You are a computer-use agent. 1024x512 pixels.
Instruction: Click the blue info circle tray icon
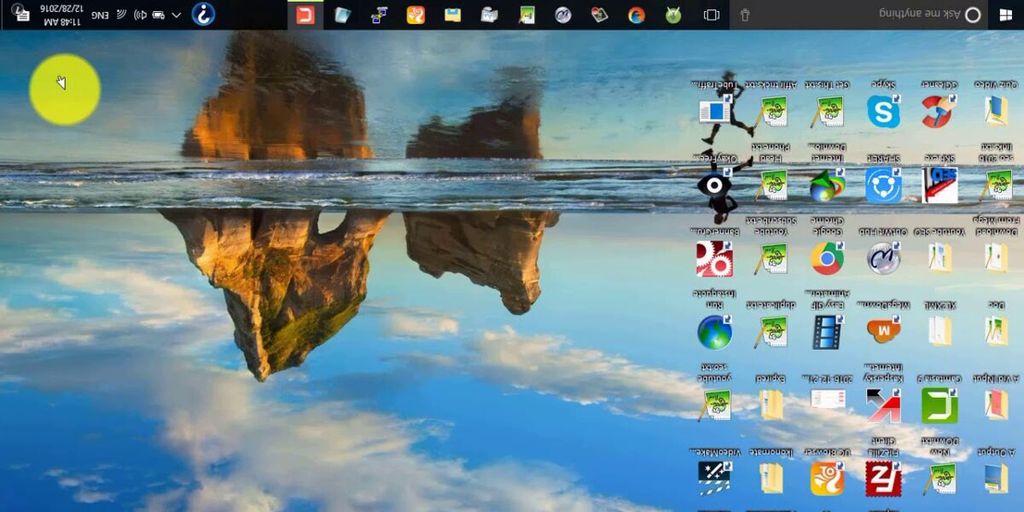click(204, 14)
